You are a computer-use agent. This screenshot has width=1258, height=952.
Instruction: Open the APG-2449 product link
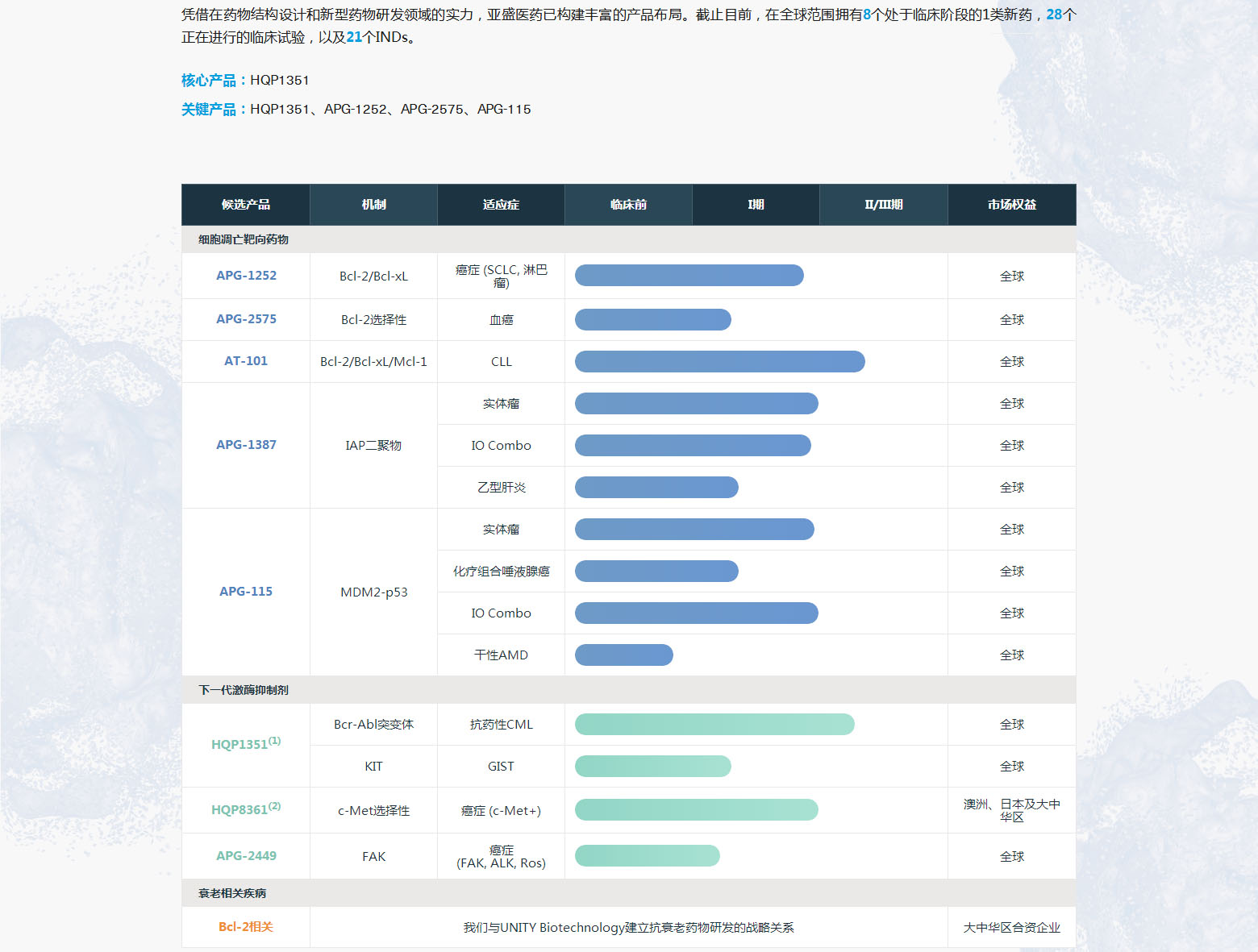pos(246,856)
